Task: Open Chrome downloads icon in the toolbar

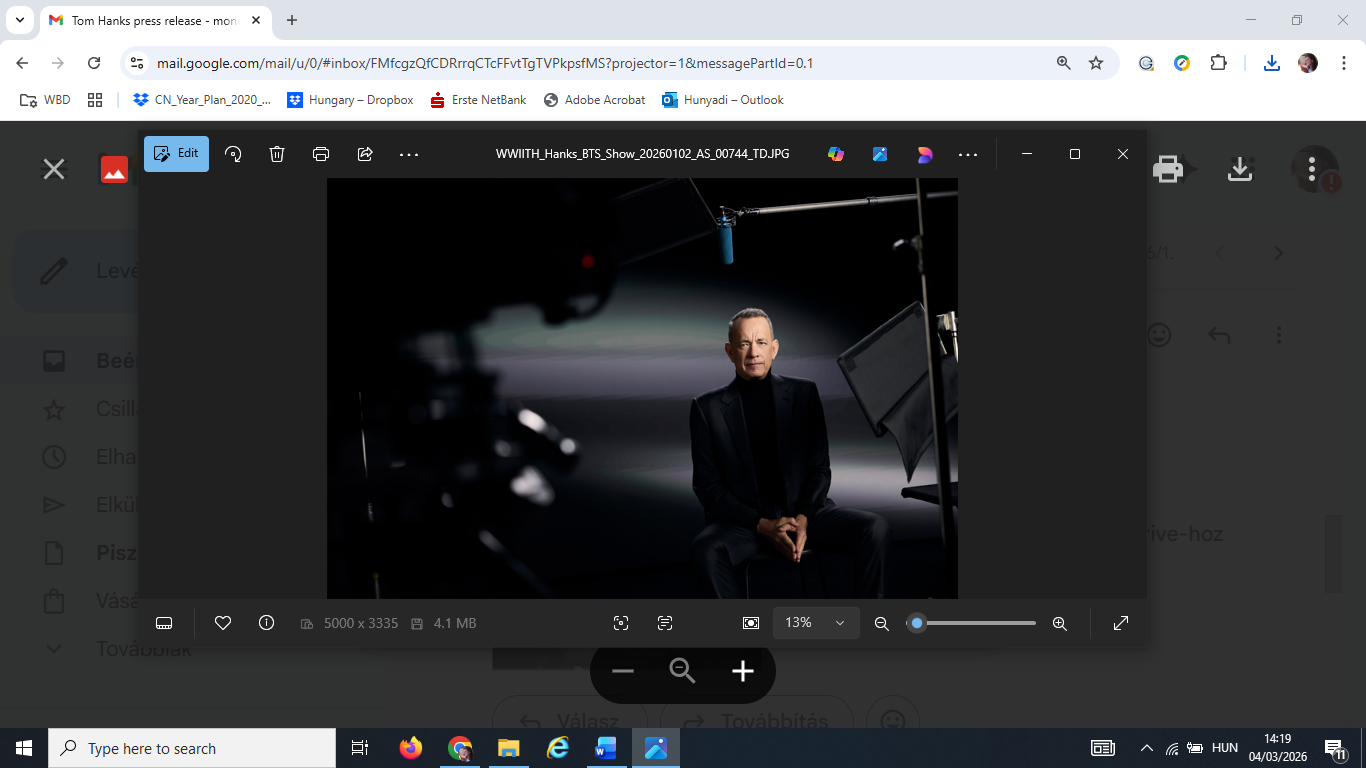Action: [x=1271, y=63]
